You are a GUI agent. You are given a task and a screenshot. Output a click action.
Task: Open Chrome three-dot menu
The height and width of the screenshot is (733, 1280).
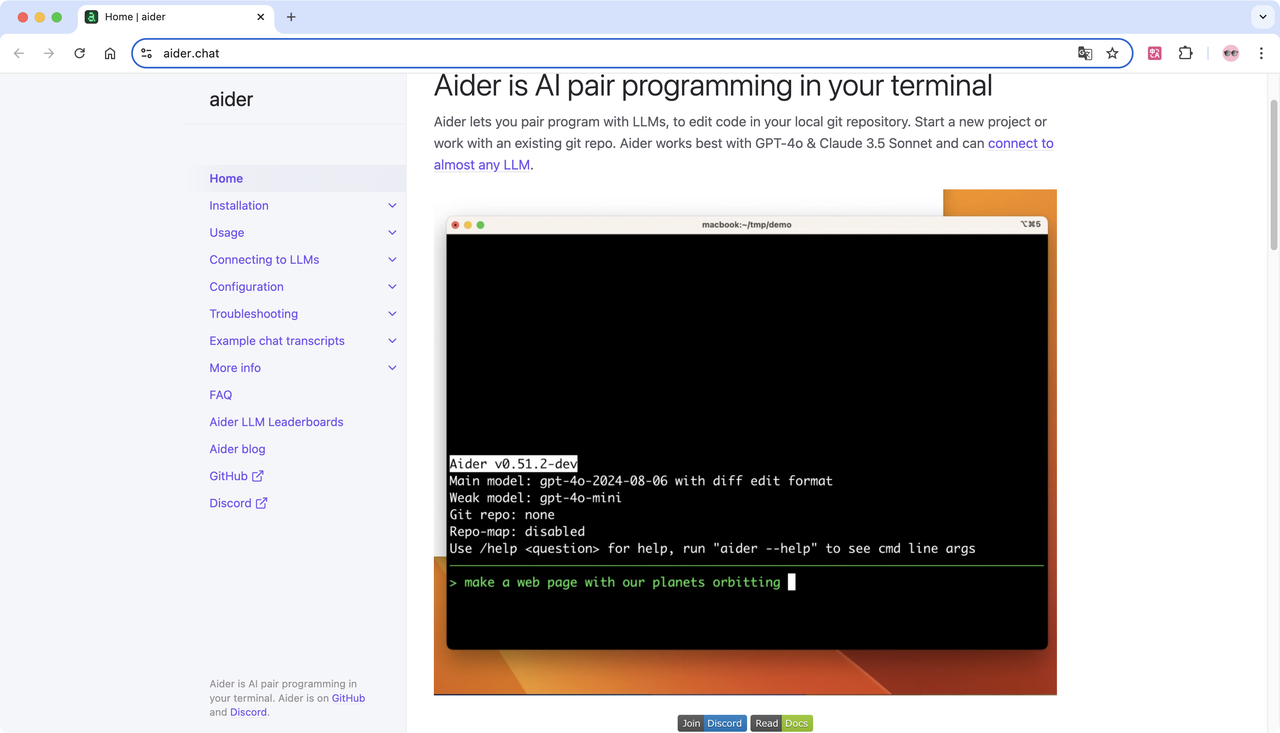tap(1261, 53)
